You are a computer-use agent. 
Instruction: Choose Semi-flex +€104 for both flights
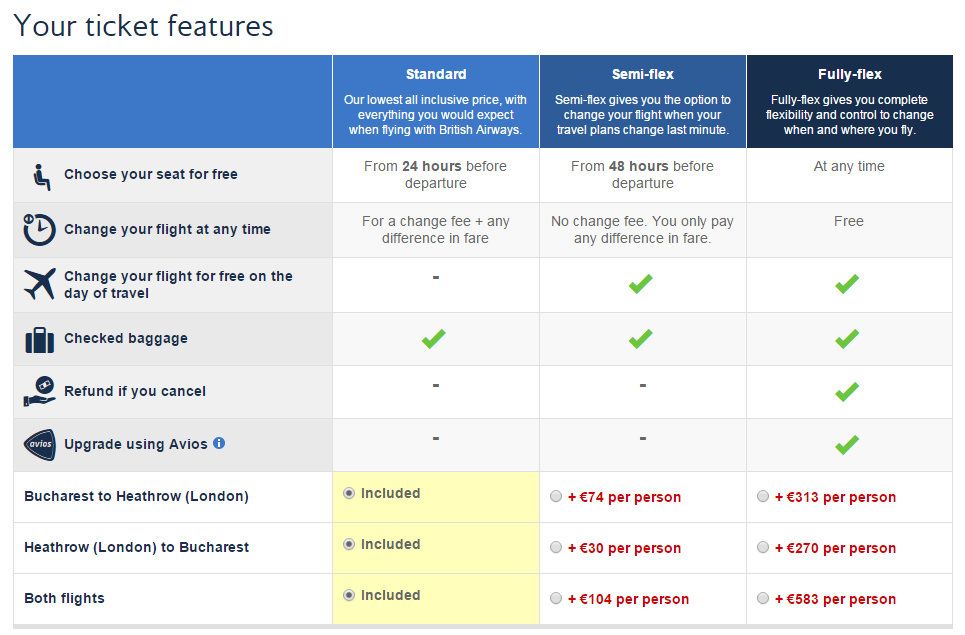pos(556,598)
